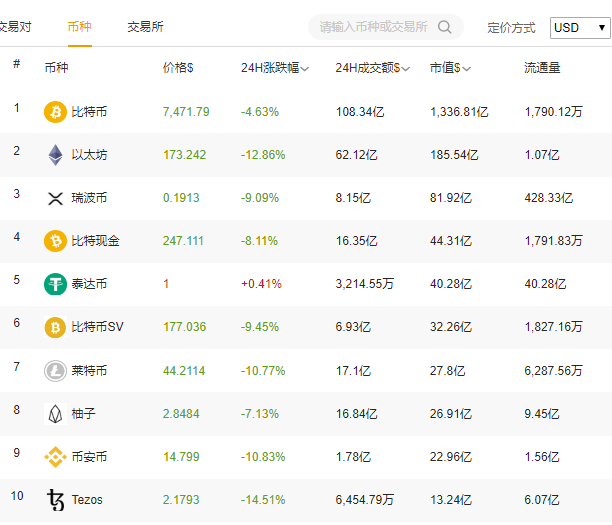The height and width of the screenshot is (525, 612).
Task: Click the Tezos logo icon
Action: click(55, 500)
